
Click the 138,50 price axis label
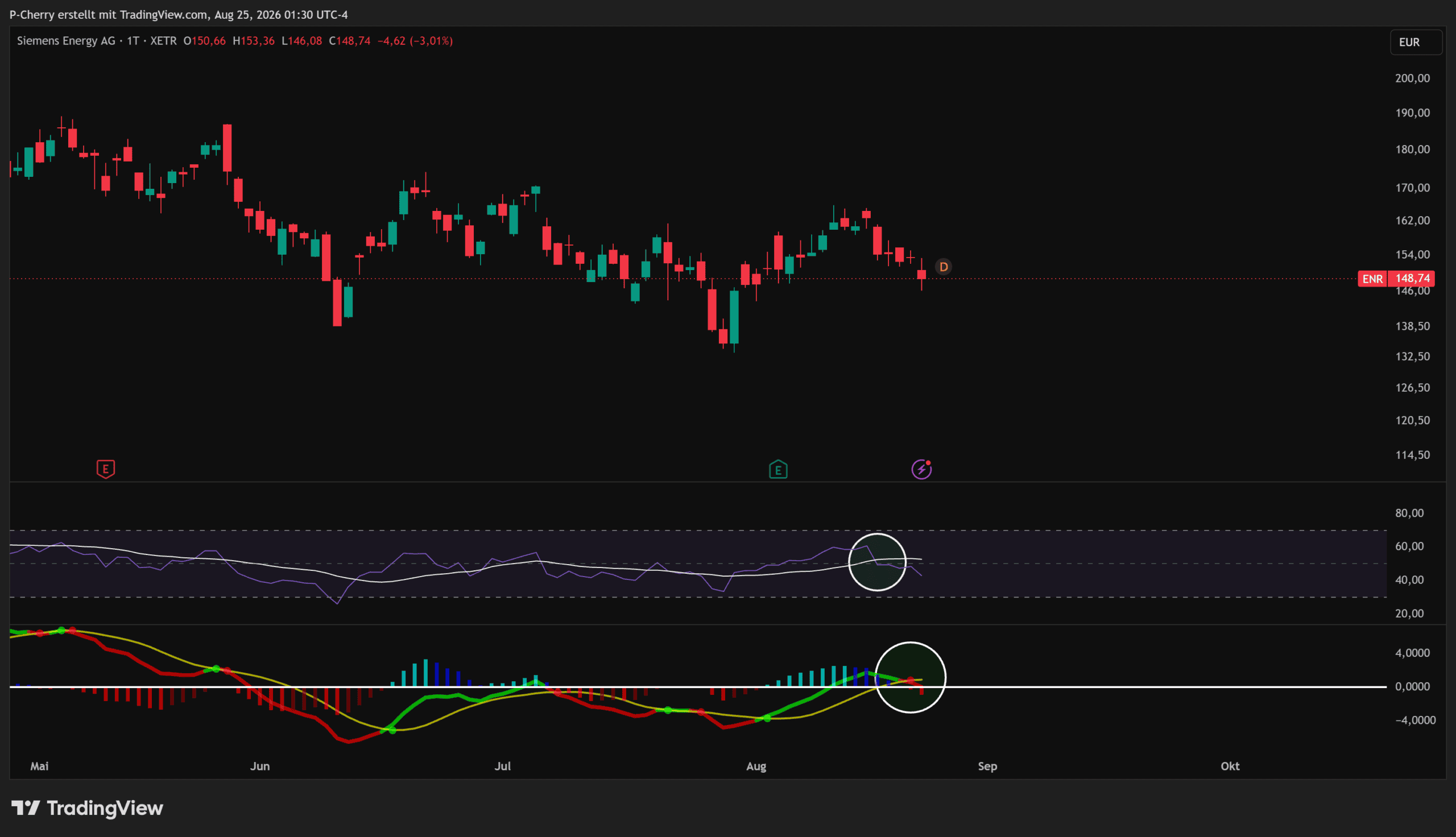[x=1412, y=326]
